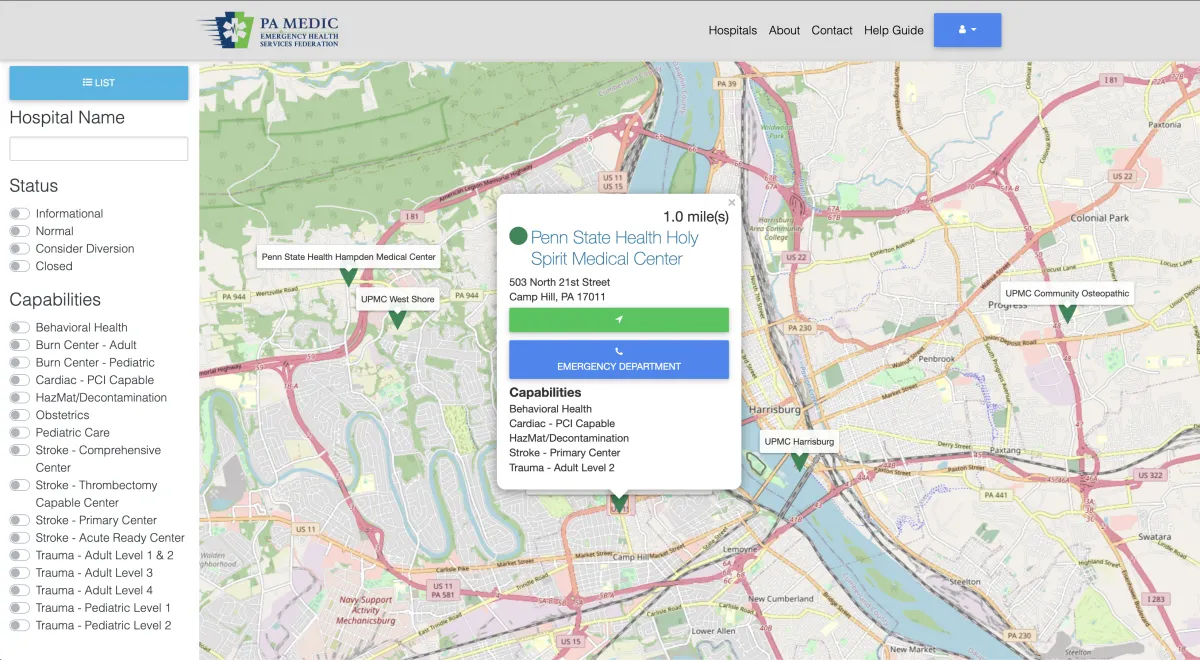Click the 1.0 mile(s) distance text
Image resolution: width=1200 pixels, height=660 pixels.
pos(696,216)
